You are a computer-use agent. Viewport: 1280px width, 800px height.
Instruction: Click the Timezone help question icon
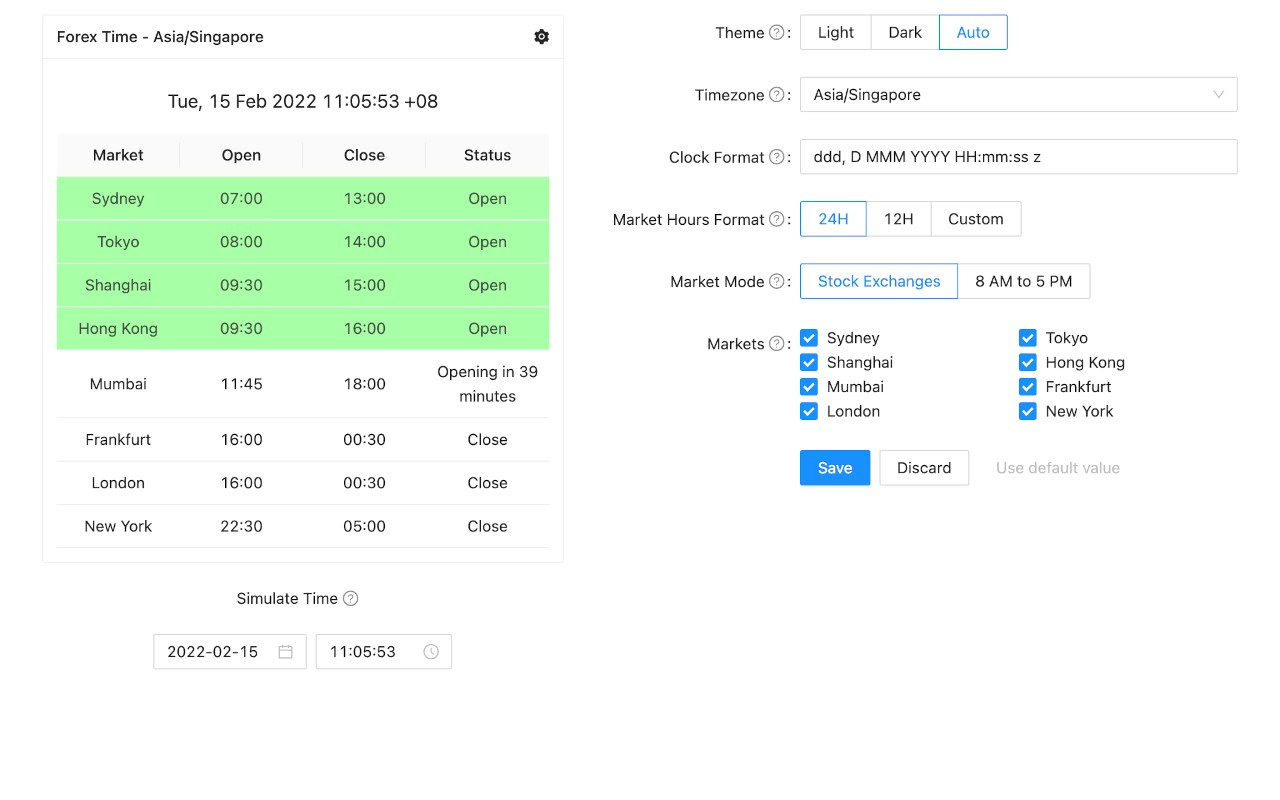776,95
